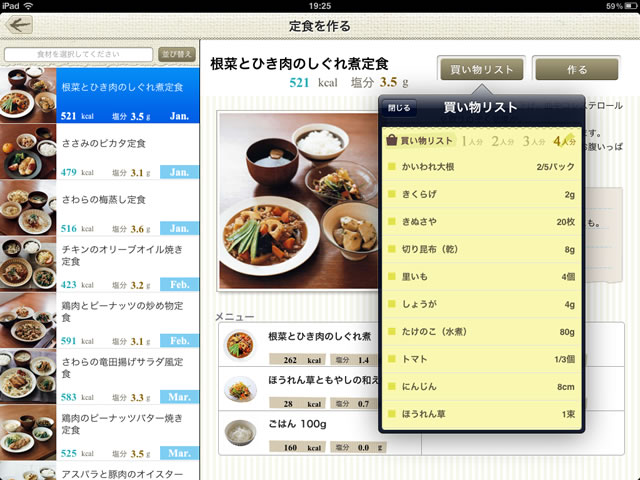Check the きぬさや item box
Screen dimensions: 640x480
[391, 222]
